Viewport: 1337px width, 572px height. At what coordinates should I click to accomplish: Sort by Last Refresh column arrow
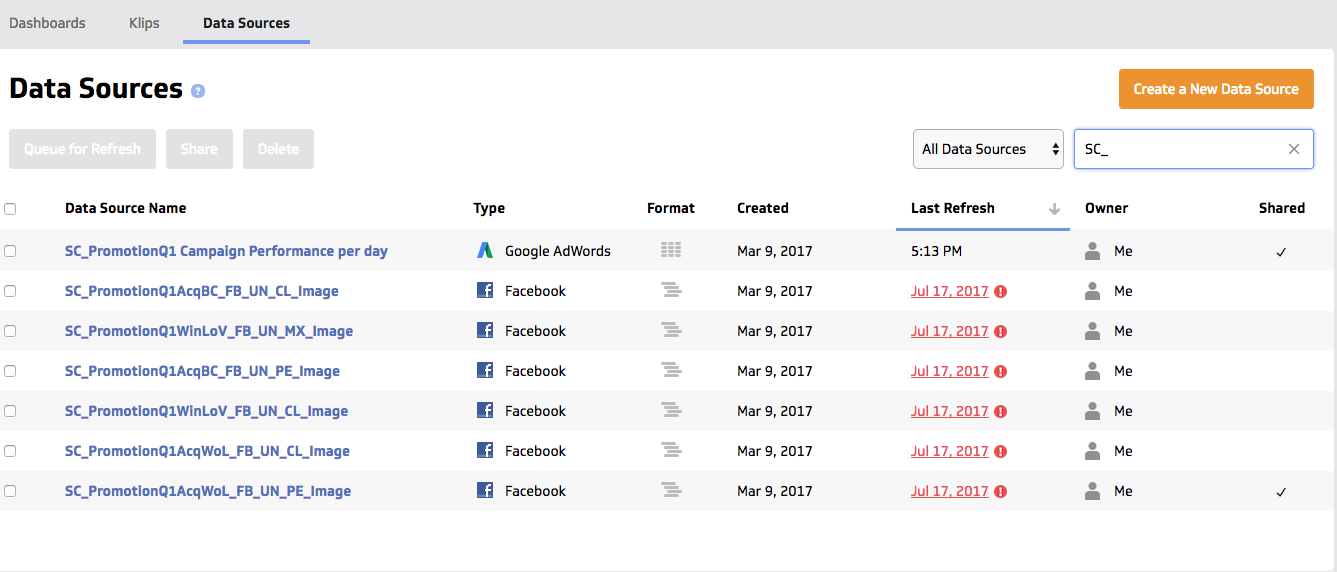point(1054,209)
